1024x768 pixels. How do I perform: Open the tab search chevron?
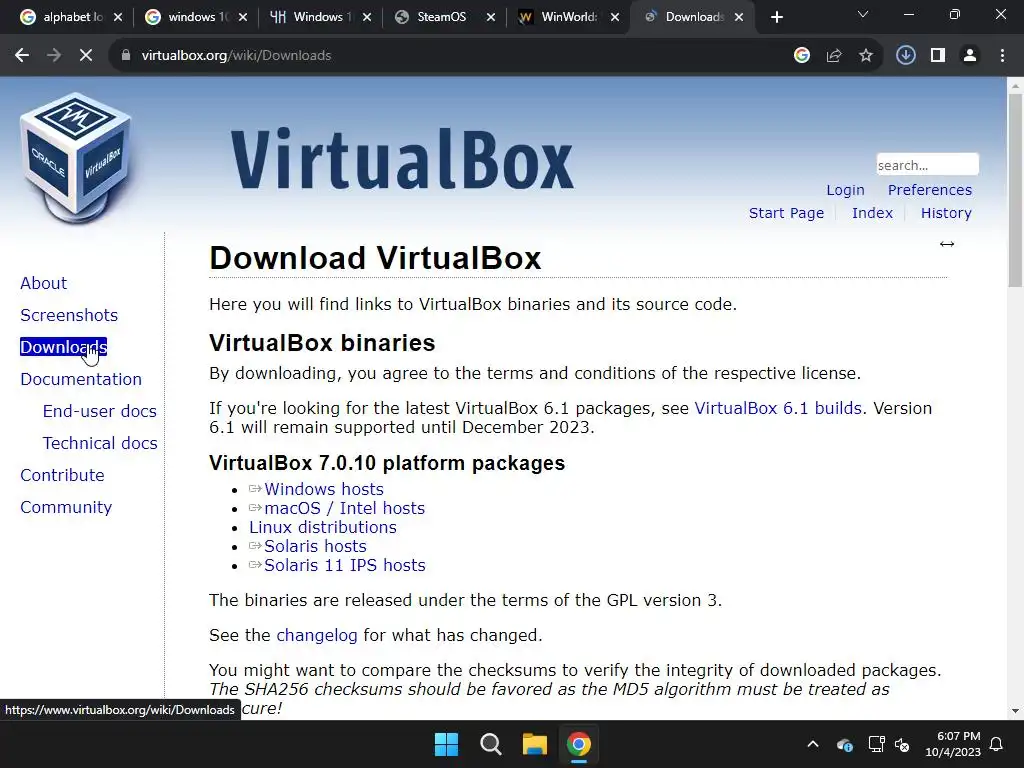(x=863, y=14)
